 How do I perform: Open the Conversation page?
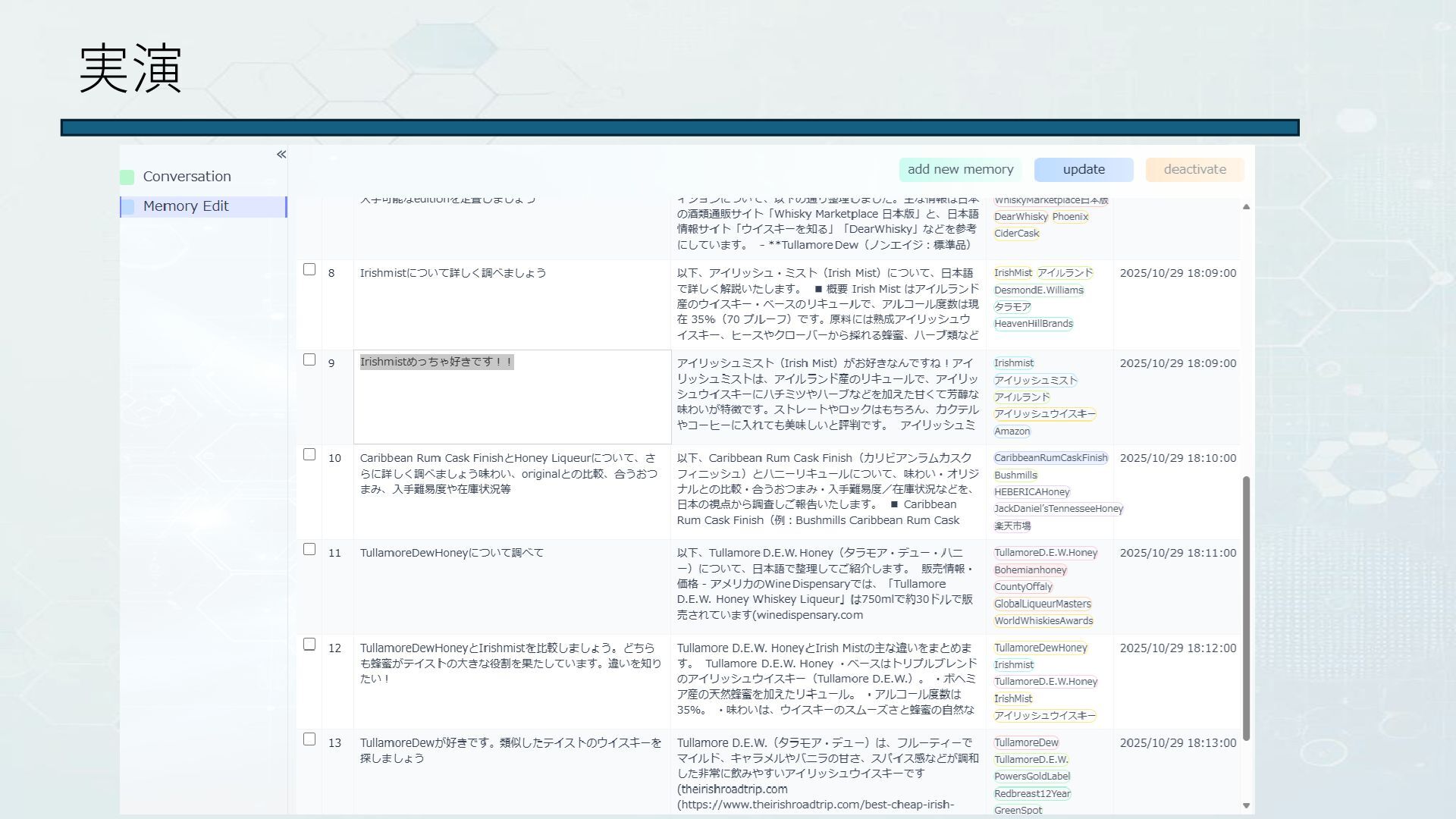[x=187, y=177]
